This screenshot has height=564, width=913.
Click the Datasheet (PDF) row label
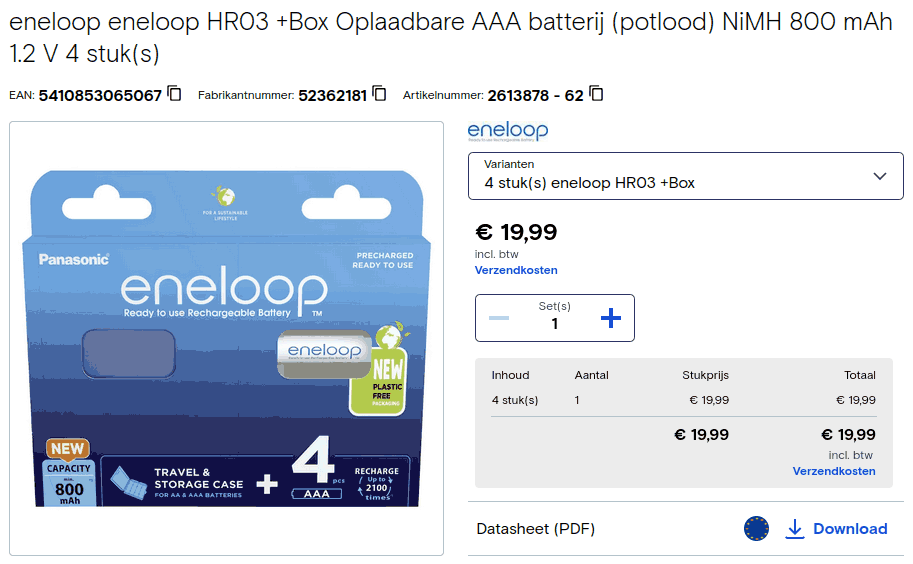pyautogui.click(x=536, y=529)
